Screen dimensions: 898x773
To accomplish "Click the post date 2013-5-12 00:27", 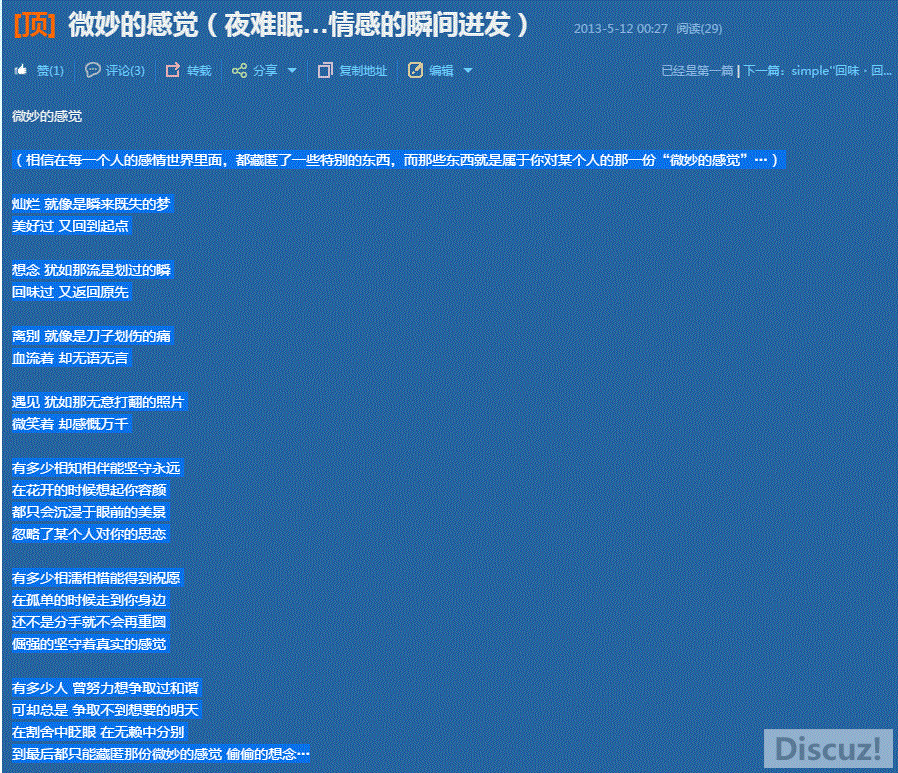I will coord(620,29).
